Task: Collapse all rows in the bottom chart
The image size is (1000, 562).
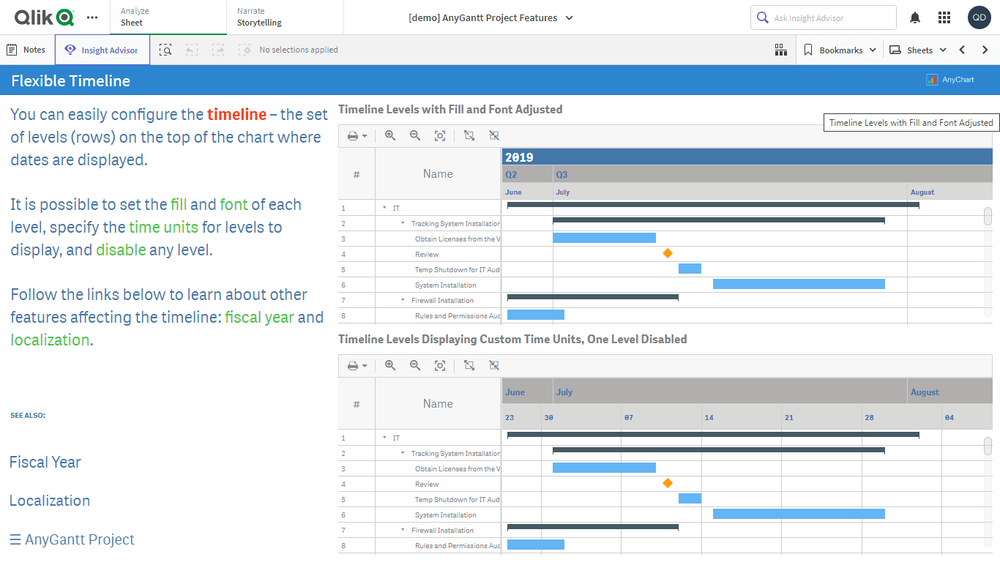Action: (x=494, y=366)
